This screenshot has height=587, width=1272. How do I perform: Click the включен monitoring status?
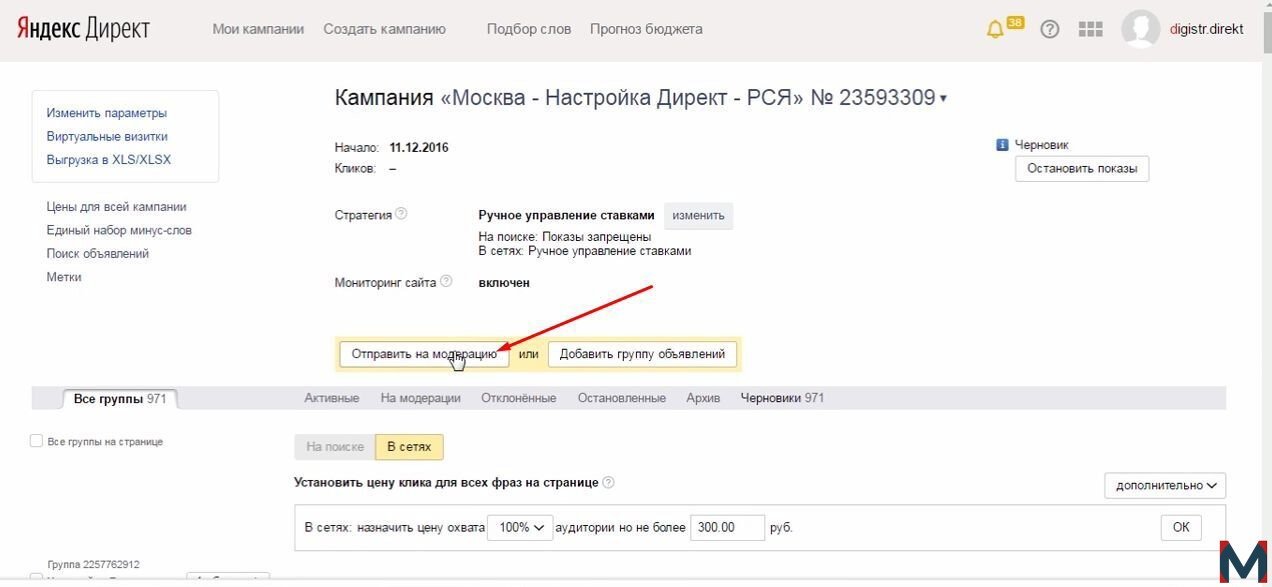504,283
